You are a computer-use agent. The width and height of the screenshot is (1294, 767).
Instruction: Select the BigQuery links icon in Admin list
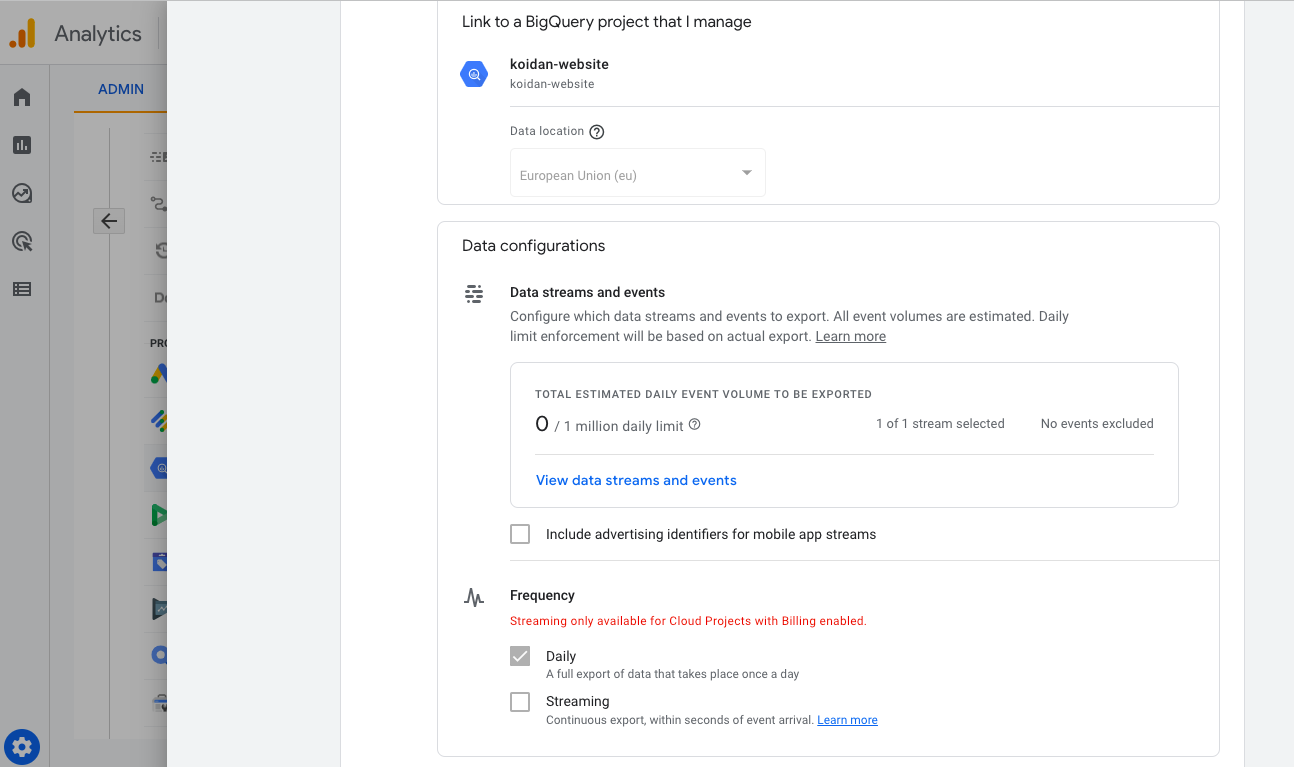pos(158,467)
